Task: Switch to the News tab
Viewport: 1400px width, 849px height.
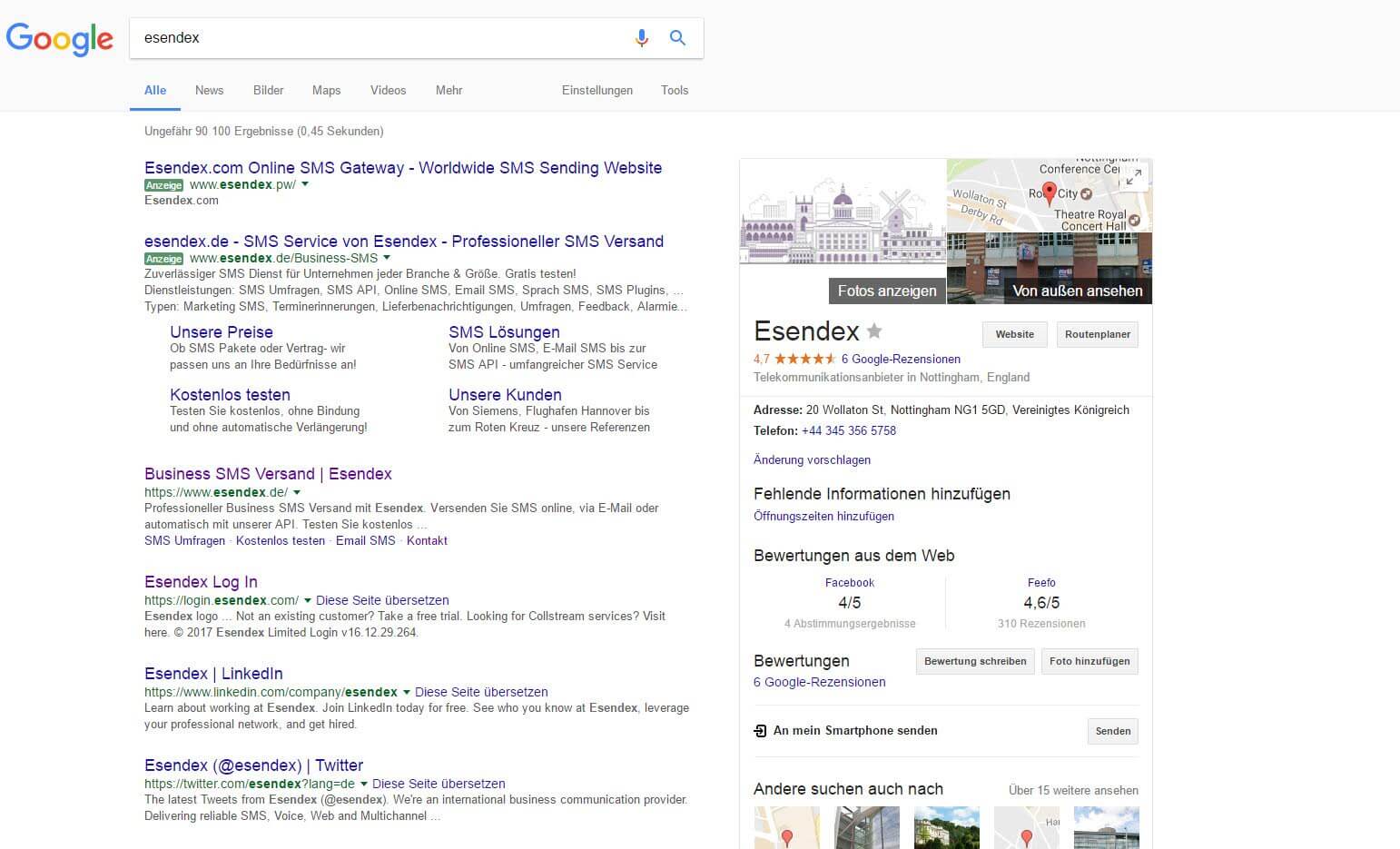Action: tap(209, 90)
